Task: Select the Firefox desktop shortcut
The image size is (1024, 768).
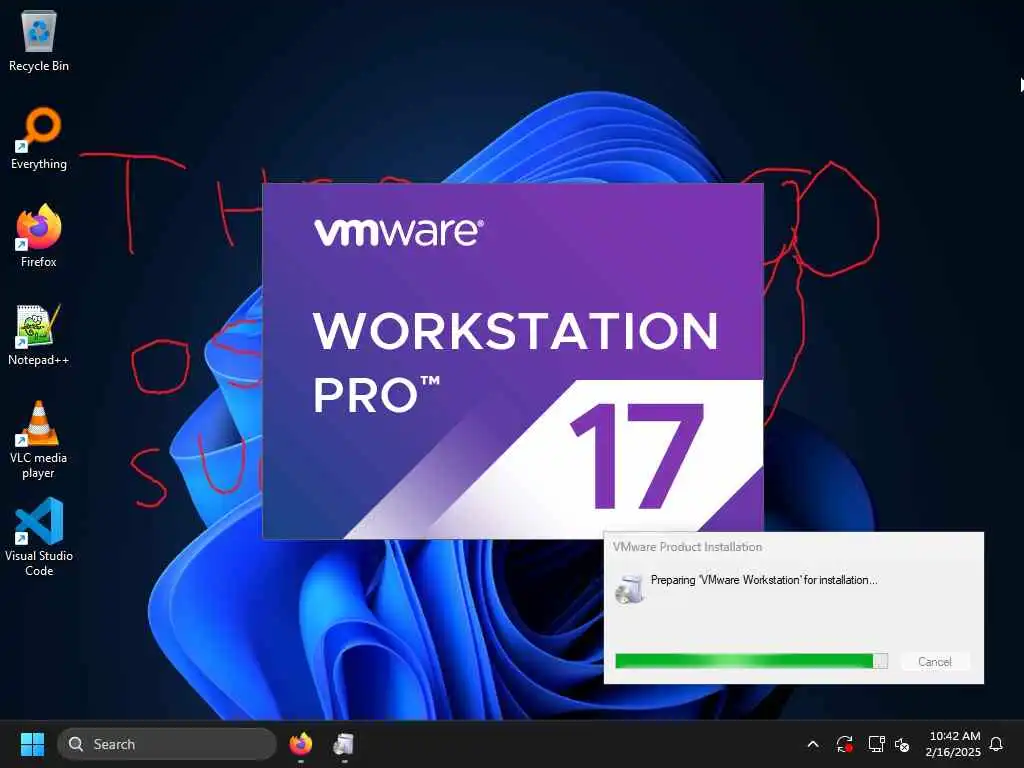Action: [x=39, y=236]
